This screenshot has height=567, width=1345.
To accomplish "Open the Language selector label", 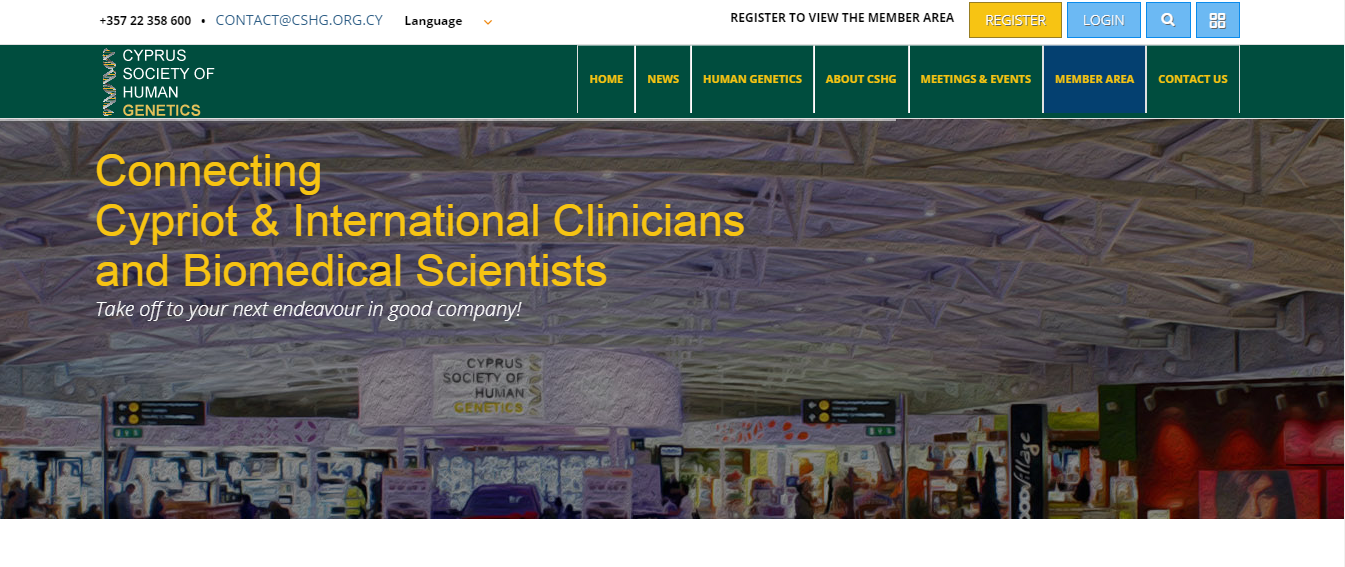I will [x=433, y=21].
